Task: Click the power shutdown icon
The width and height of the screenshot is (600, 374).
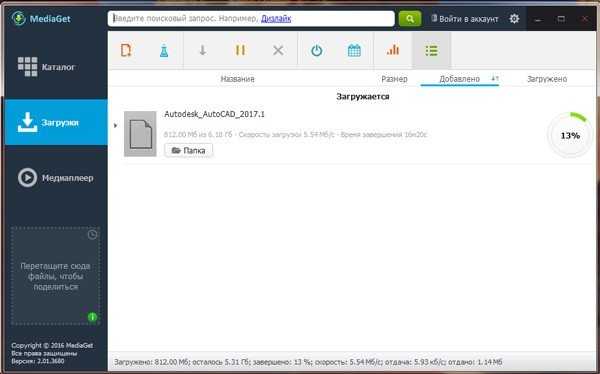Action: click(316, 50)
